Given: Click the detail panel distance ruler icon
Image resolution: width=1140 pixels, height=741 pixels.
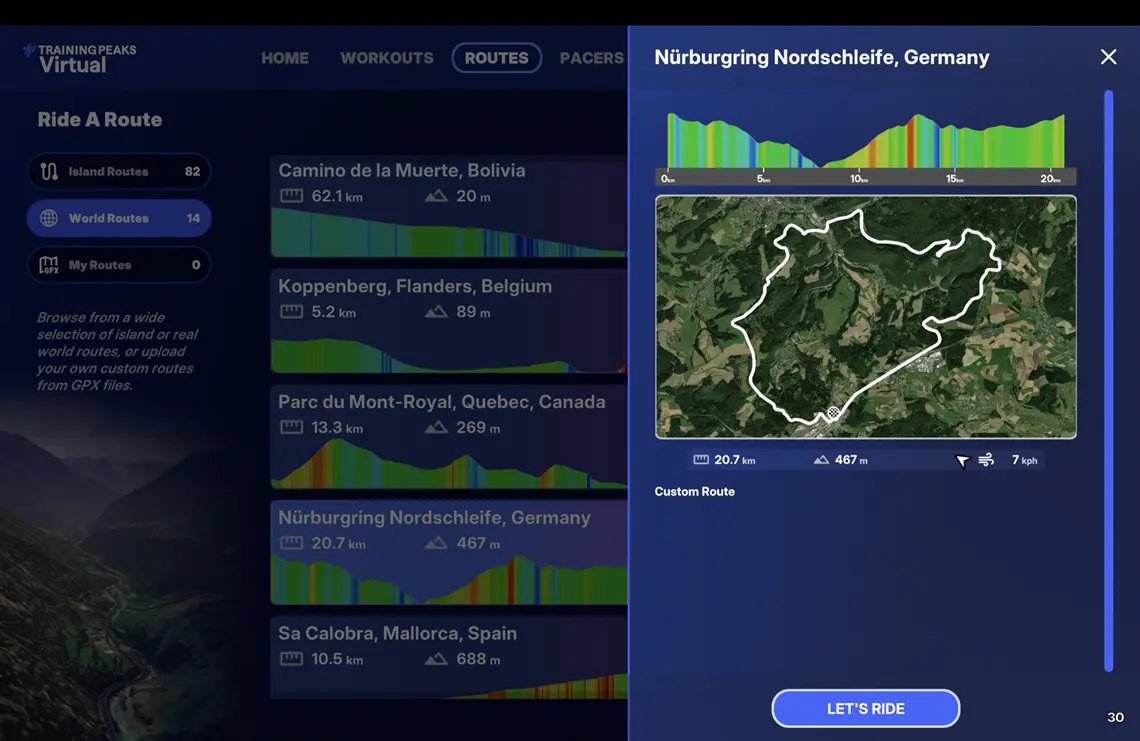Looking at the screenshot, I should pos(701,460).
